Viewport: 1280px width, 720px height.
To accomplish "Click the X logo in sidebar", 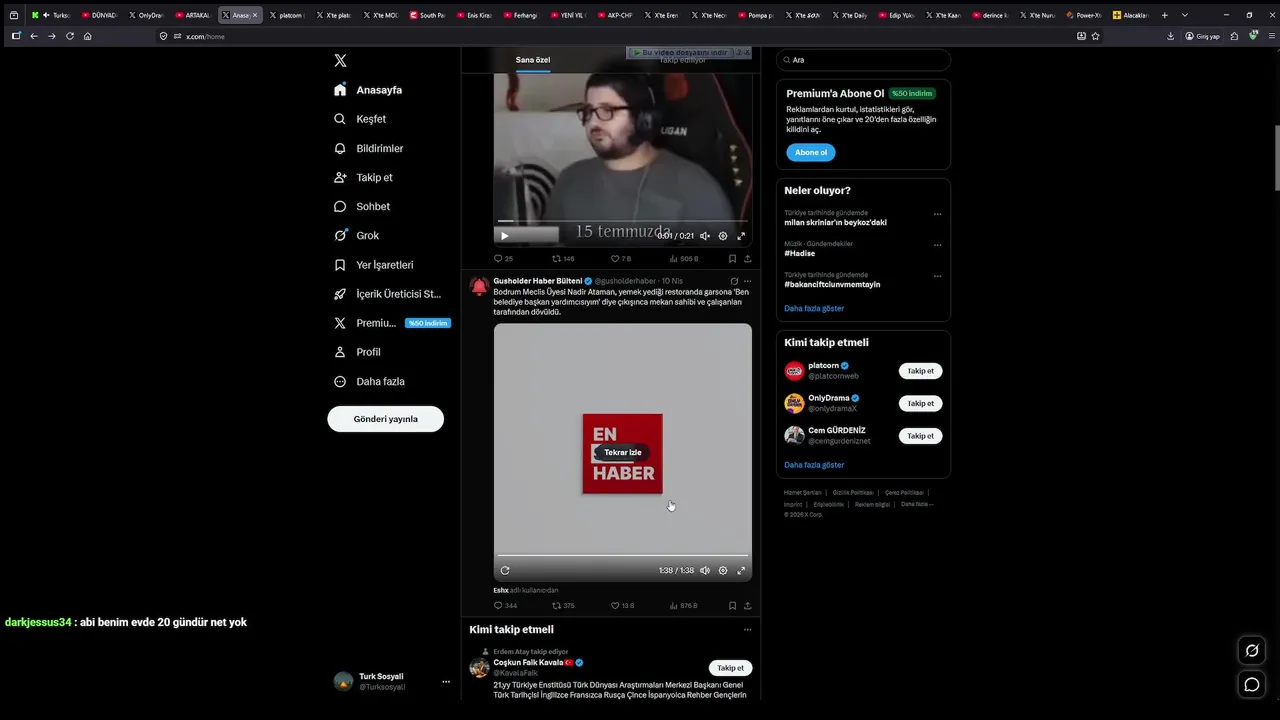I will (x=340, y=61).
